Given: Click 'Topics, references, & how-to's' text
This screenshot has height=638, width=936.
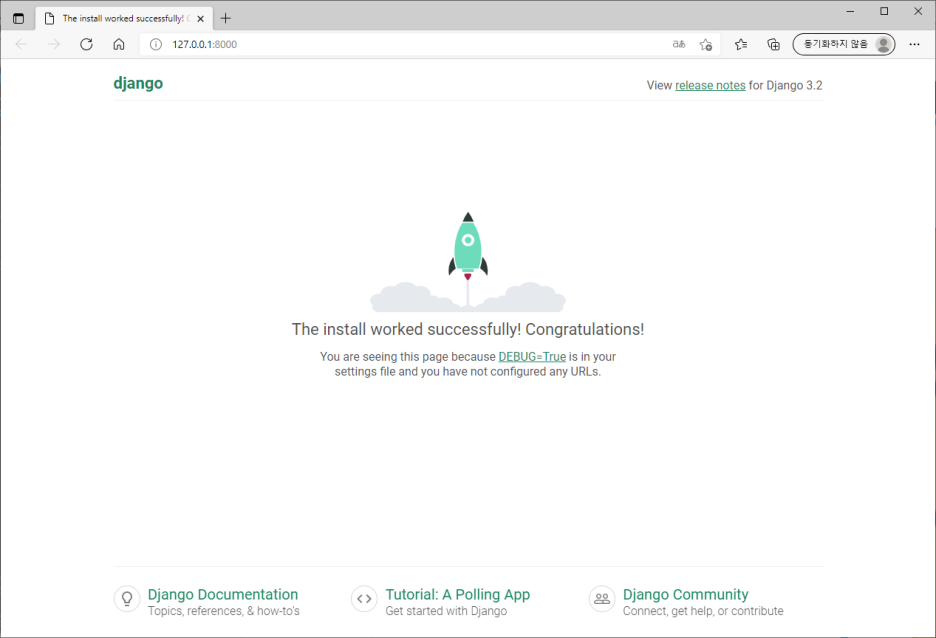Looking at the screenshot, I should 224,611.
